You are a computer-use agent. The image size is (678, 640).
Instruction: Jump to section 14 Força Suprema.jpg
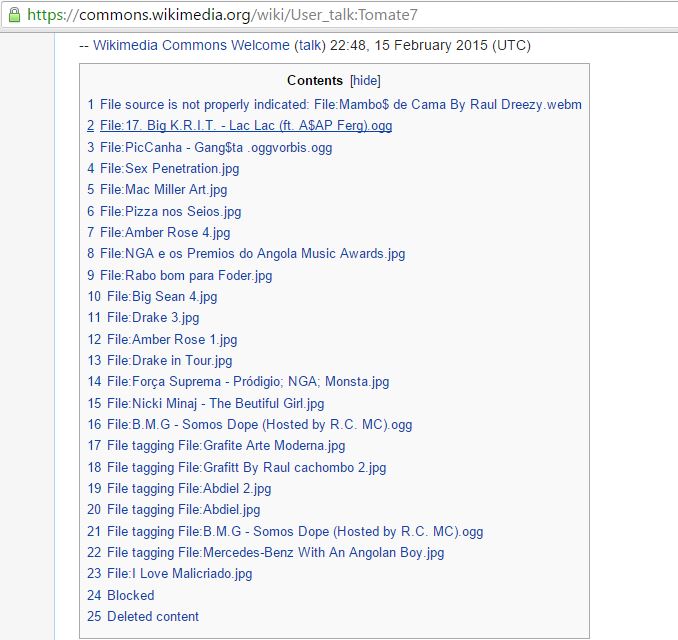tap(238, 382)
